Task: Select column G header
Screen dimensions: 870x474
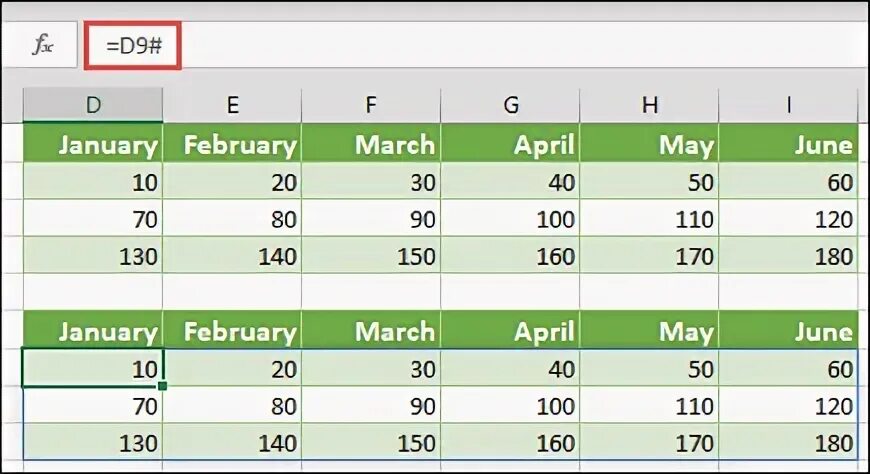Action: click(x=510, y=105)
